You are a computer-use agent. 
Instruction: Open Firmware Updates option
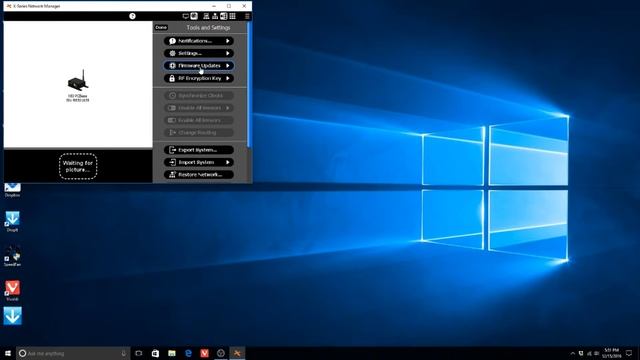tap(199, 65)
